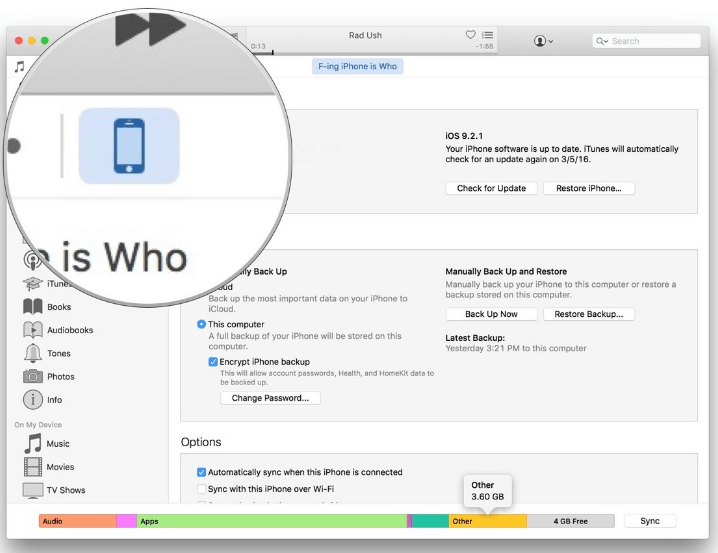Click the -1:55 remaining time text

(484, 46)
